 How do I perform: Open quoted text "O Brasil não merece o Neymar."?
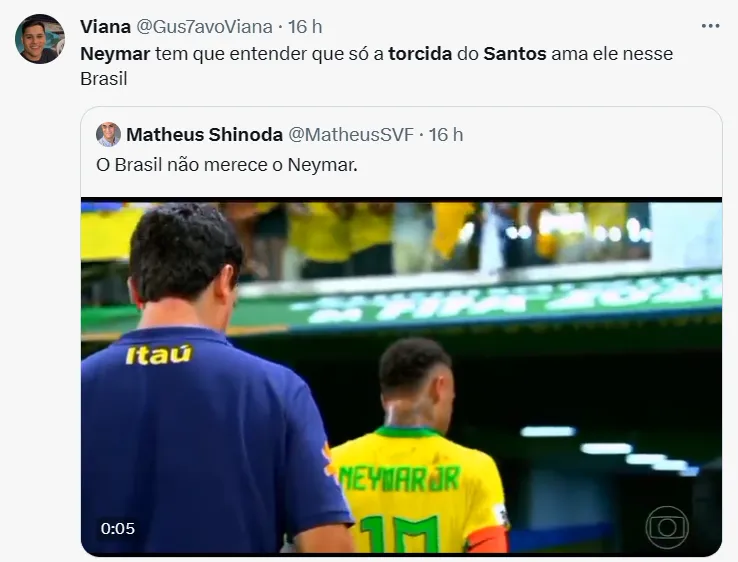point(226,163)
